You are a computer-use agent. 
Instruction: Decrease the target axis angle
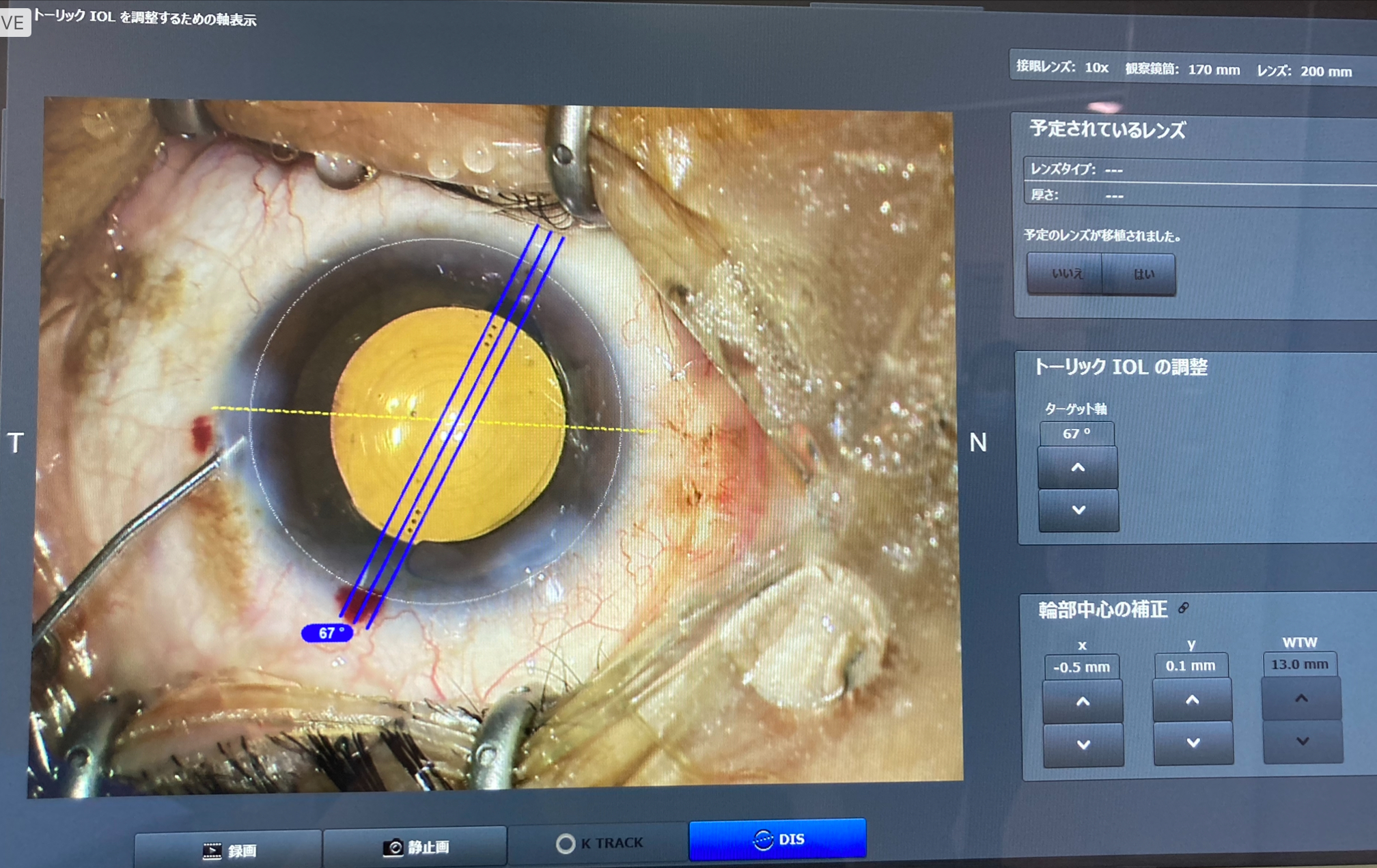pyautogui.click(x=1079, y=510)
